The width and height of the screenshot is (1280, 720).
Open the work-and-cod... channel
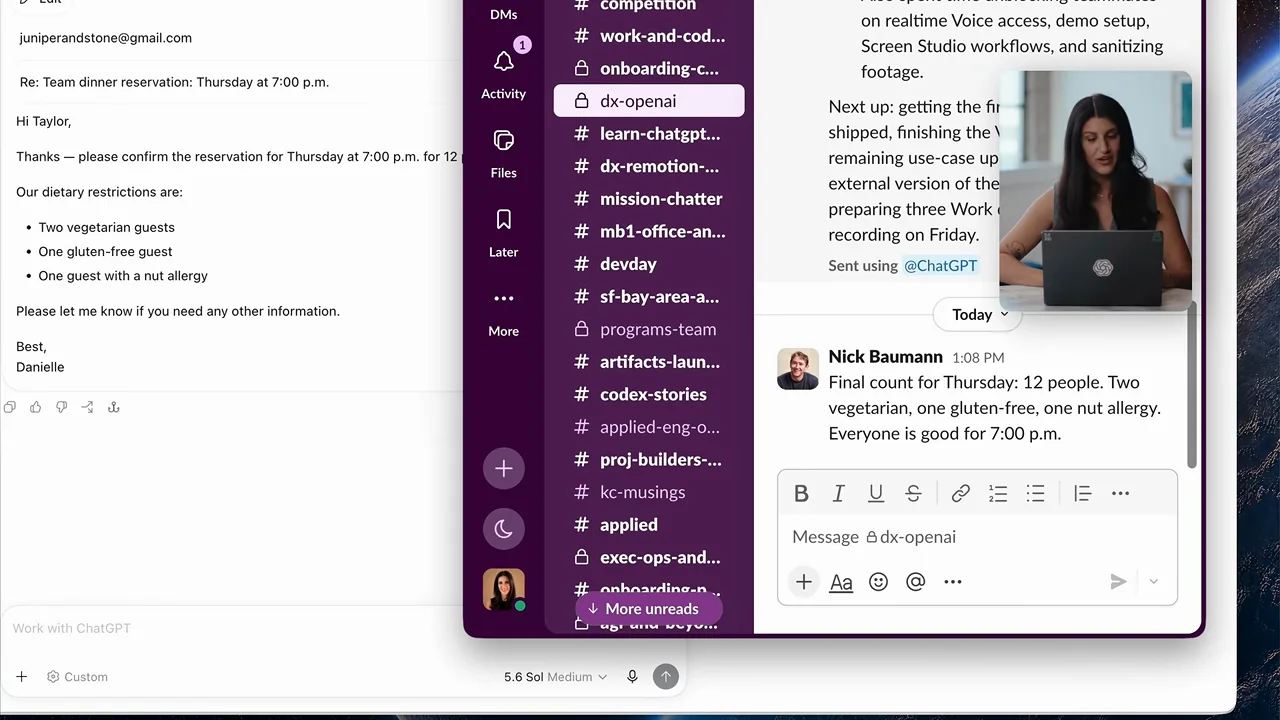click(x=649, y=36)
